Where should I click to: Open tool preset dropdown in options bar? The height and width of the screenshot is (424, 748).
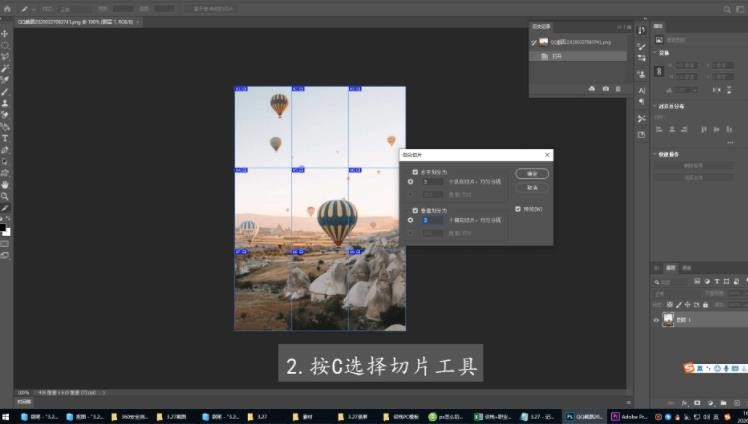[x=34, y=9]
